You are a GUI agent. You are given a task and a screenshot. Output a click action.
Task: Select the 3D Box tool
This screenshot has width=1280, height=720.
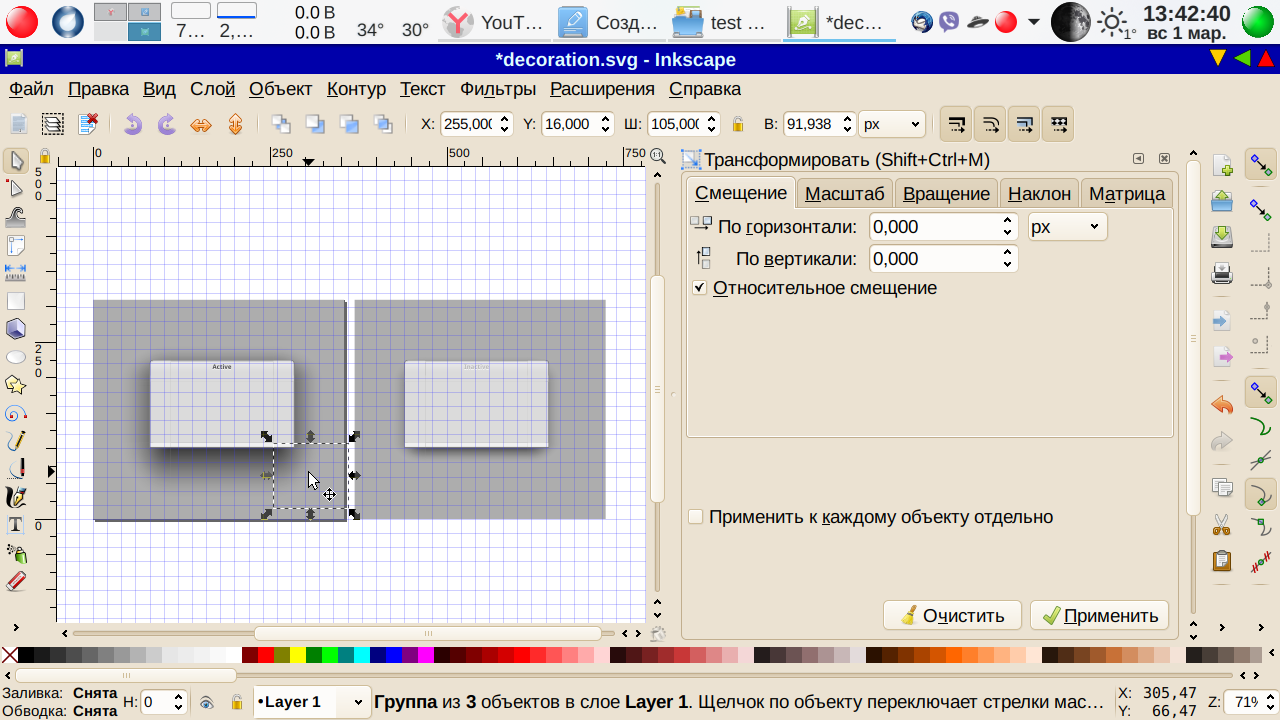point(16,329)
